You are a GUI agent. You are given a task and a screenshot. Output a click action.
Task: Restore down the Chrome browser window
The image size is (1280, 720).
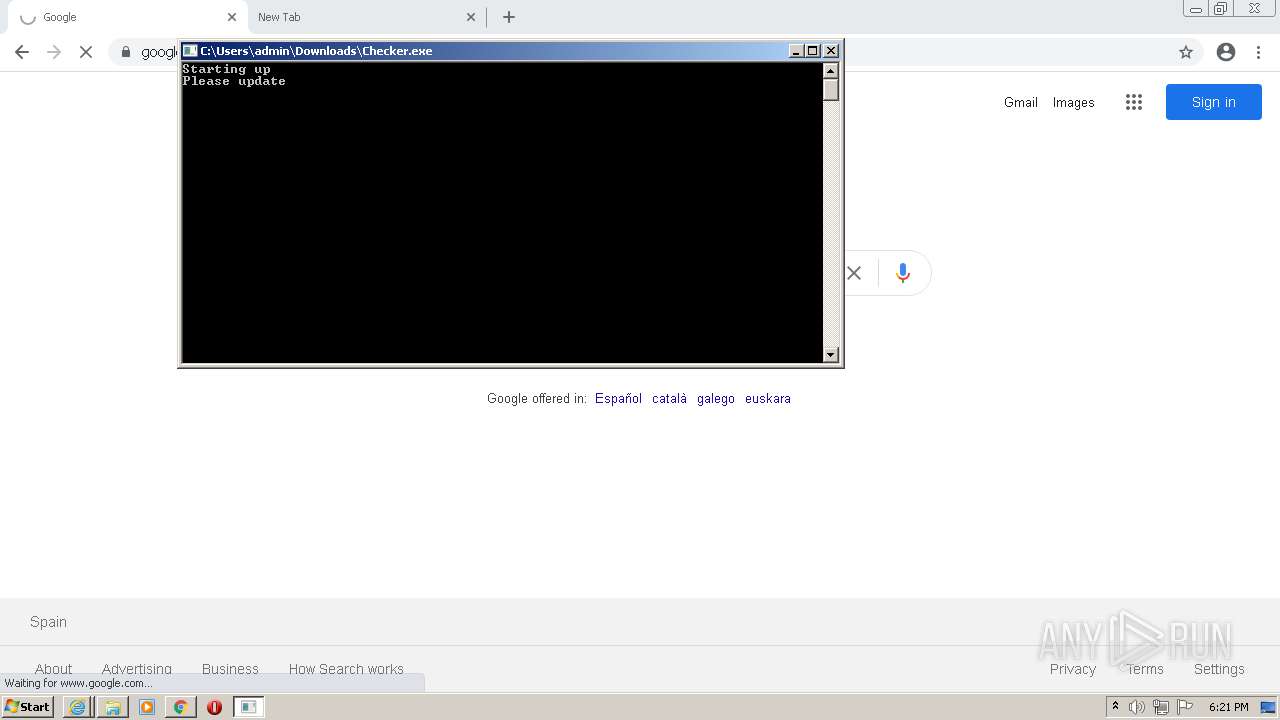1221,9
